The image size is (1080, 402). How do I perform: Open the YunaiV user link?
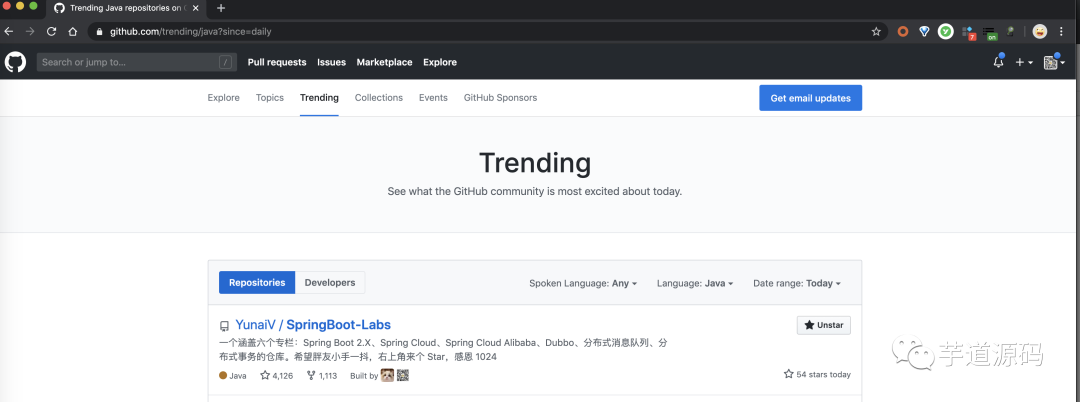click(255, 324)
